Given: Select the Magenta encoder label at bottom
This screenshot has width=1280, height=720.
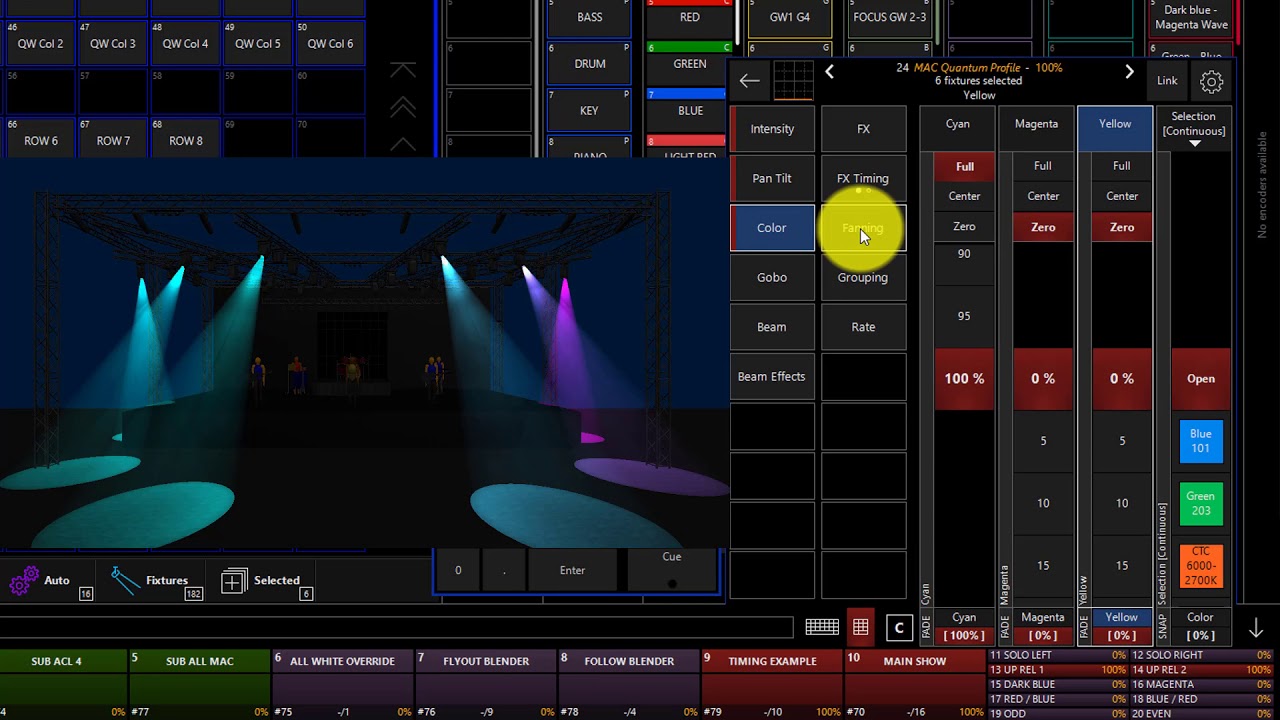Looking at the screenshot, I should click(1043, 626).
